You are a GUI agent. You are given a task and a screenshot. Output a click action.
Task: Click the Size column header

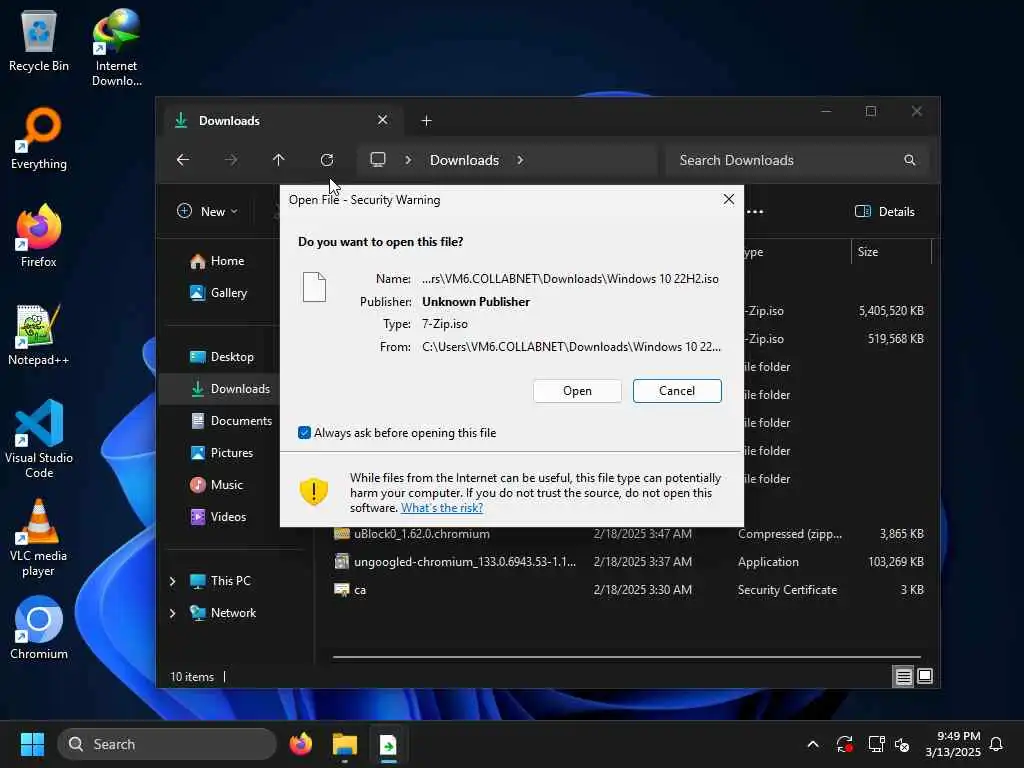pyautogui.click(x=891, y=251)
